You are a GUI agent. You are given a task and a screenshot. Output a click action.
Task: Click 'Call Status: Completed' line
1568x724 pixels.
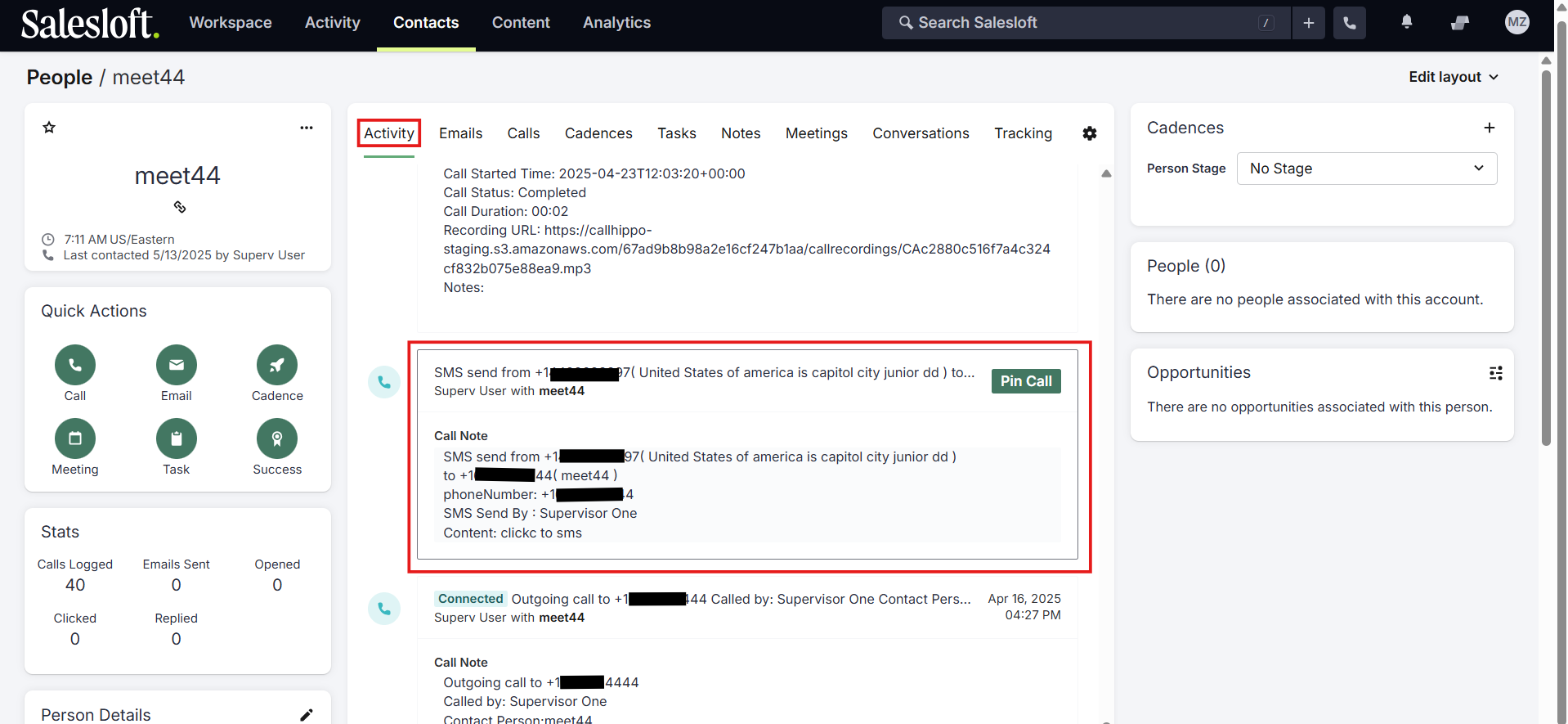coord(515,192)
